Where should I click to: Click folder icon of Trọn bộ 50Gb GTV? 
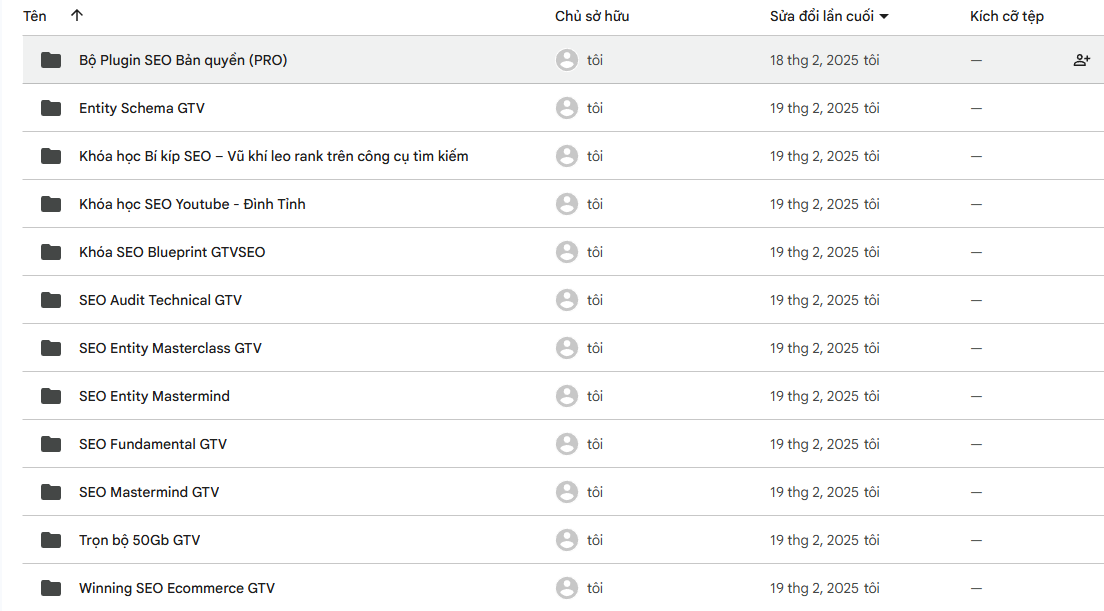(51, 540)
